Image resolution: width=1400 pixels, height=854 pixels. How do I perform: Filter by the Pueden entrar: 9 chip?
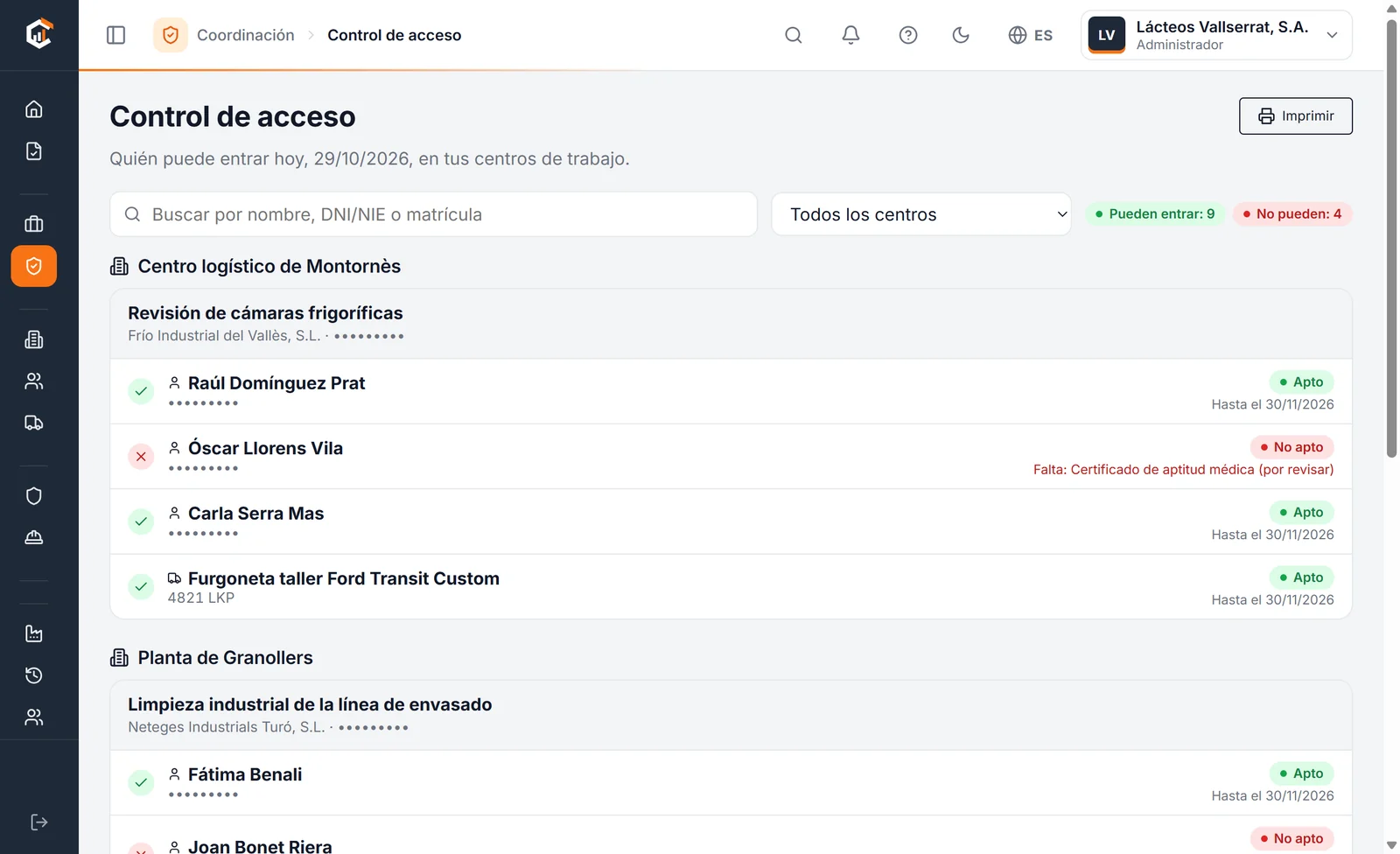[x=1155, y=214]
